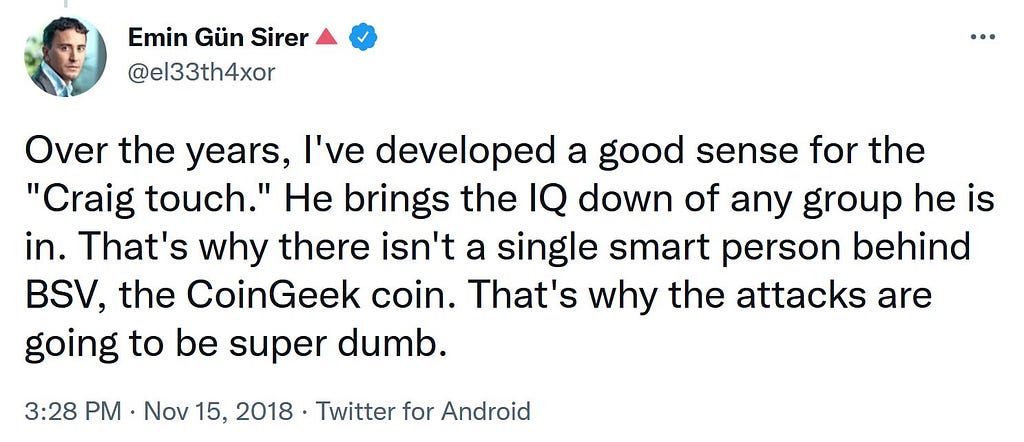The image size is (1024, 442).
Task: Click the blue verified checkmark badge
Action: pyautogui.click(x=360, y=37)
